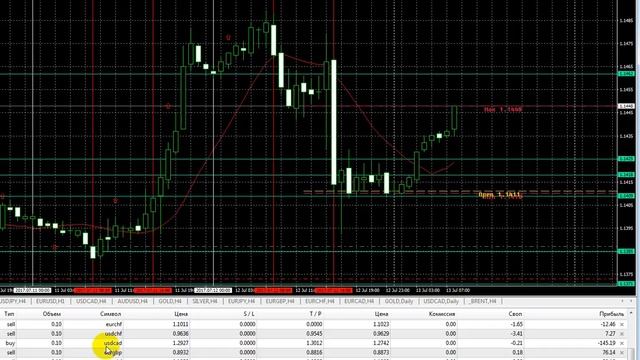Image resolution: width=640 pixels, height=360 pixels.
Task: Select the orange Open 1.1411 order line label
Action: (500, 195)
